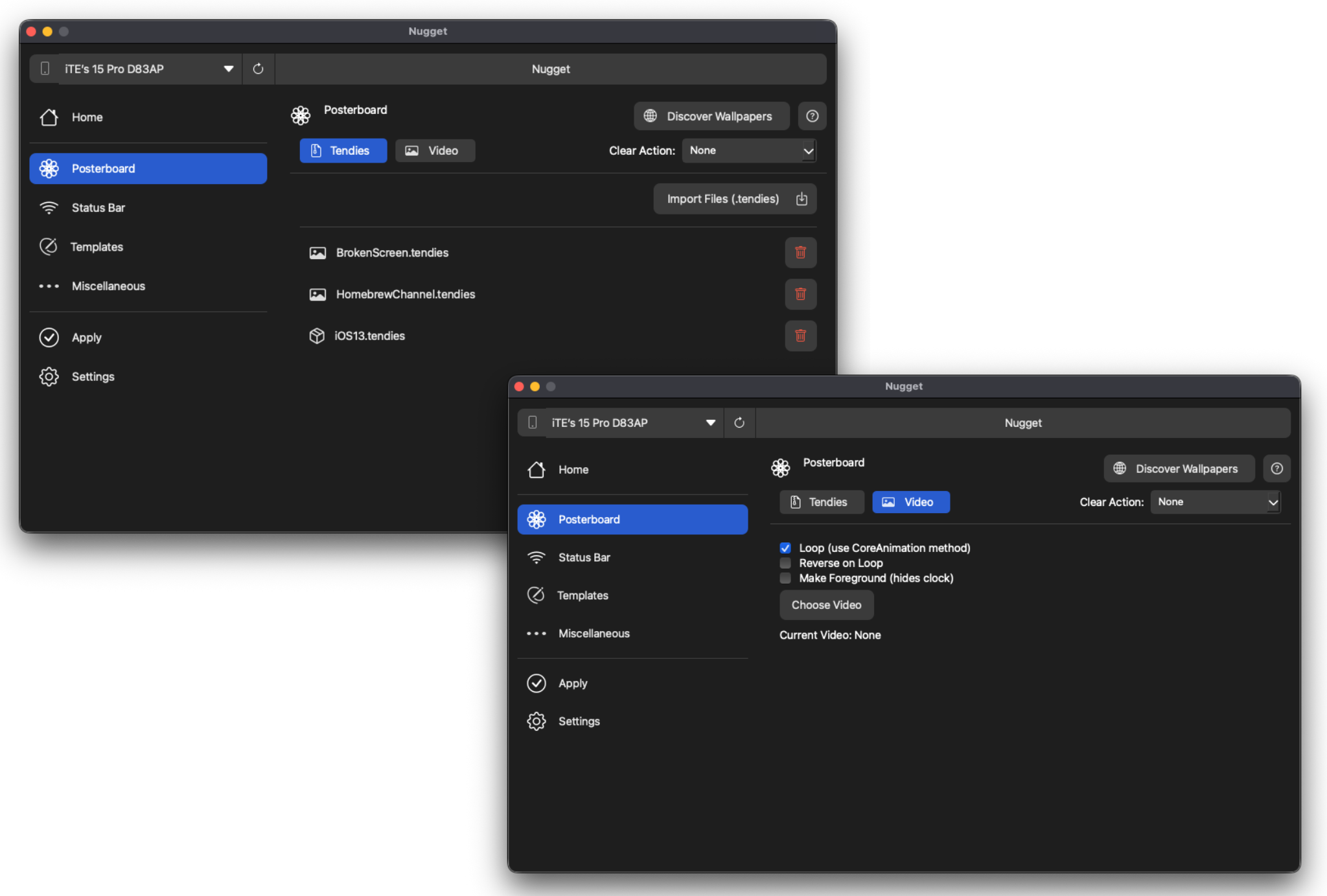Refresh devices in the front Nugget window

739,422
